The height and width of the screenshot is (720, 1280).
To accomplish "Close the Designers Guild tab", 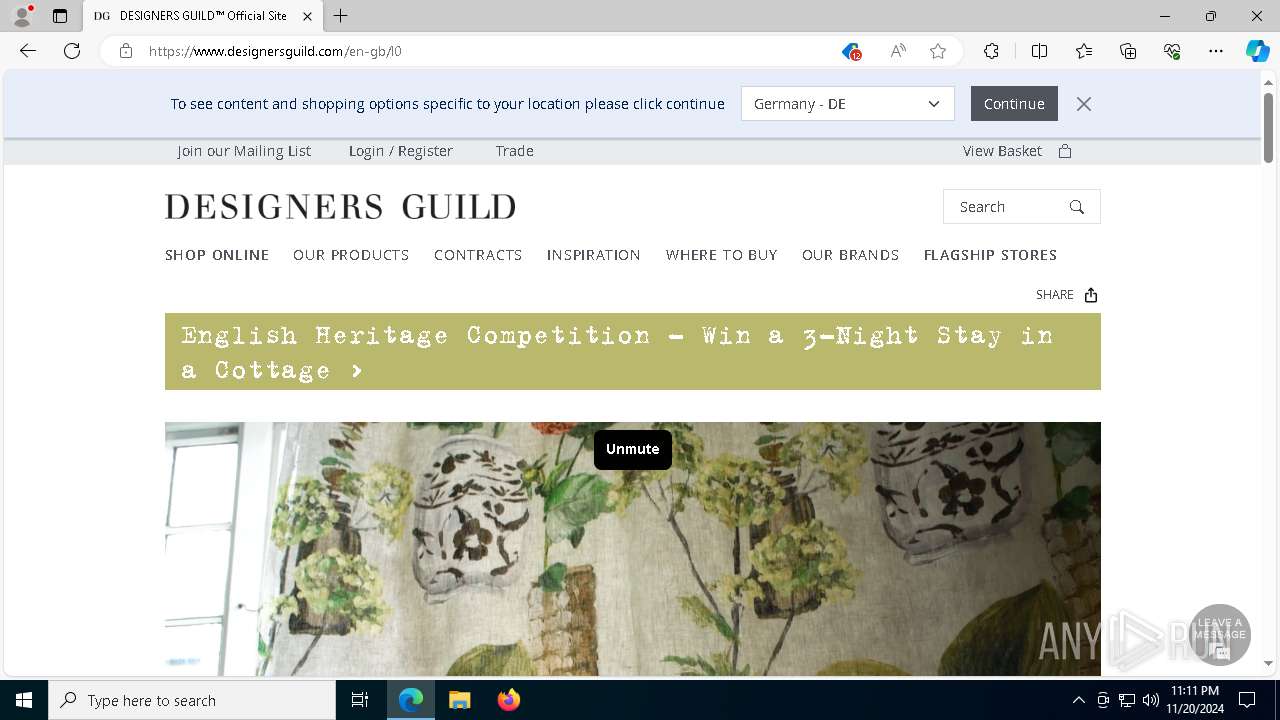I will (307, 16).
